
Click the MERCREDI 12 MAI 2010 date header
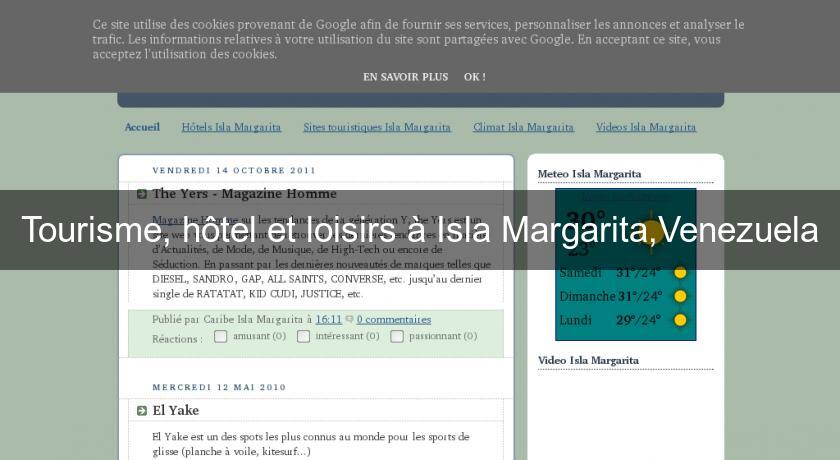point(219,387)
